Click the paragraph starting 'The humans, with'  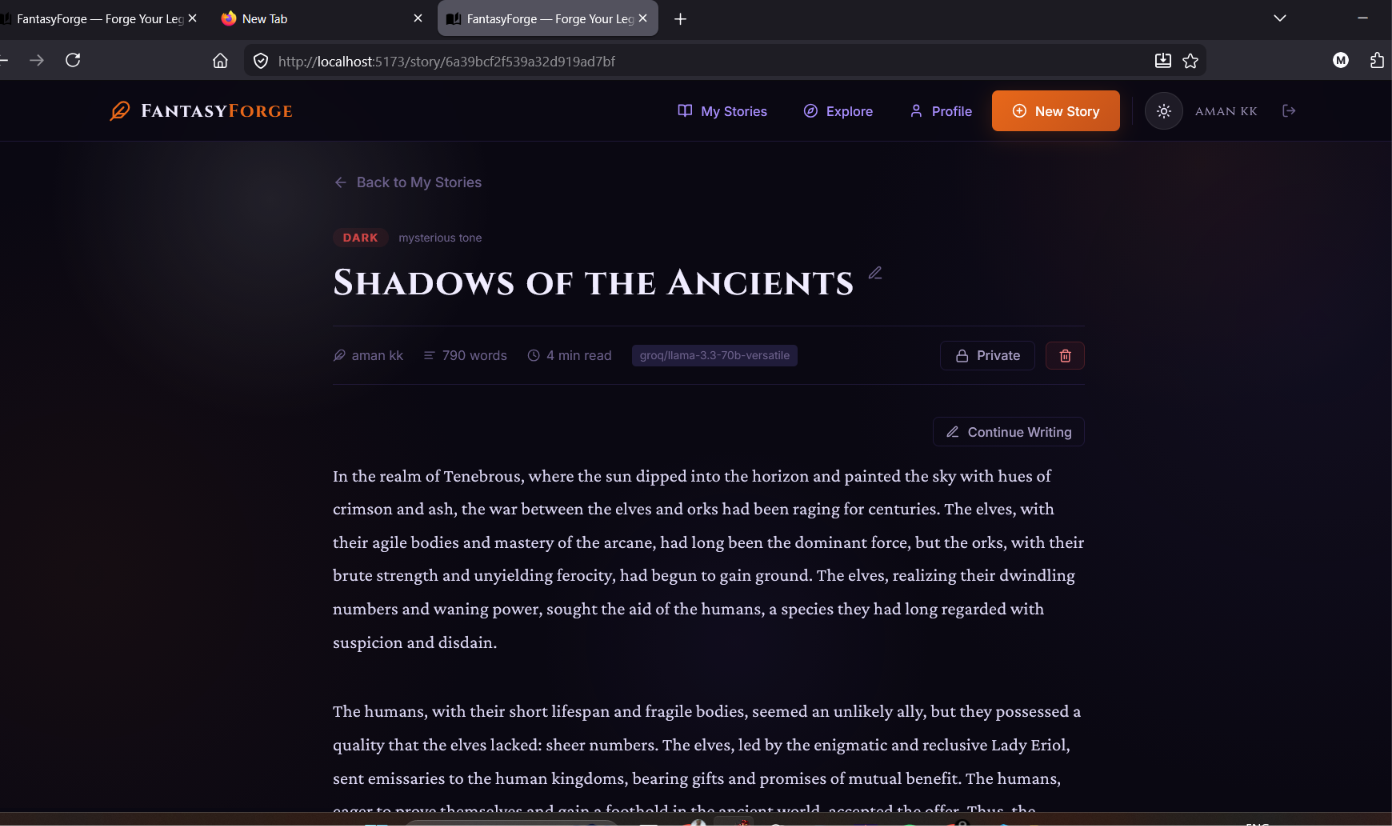click(708, 760)
